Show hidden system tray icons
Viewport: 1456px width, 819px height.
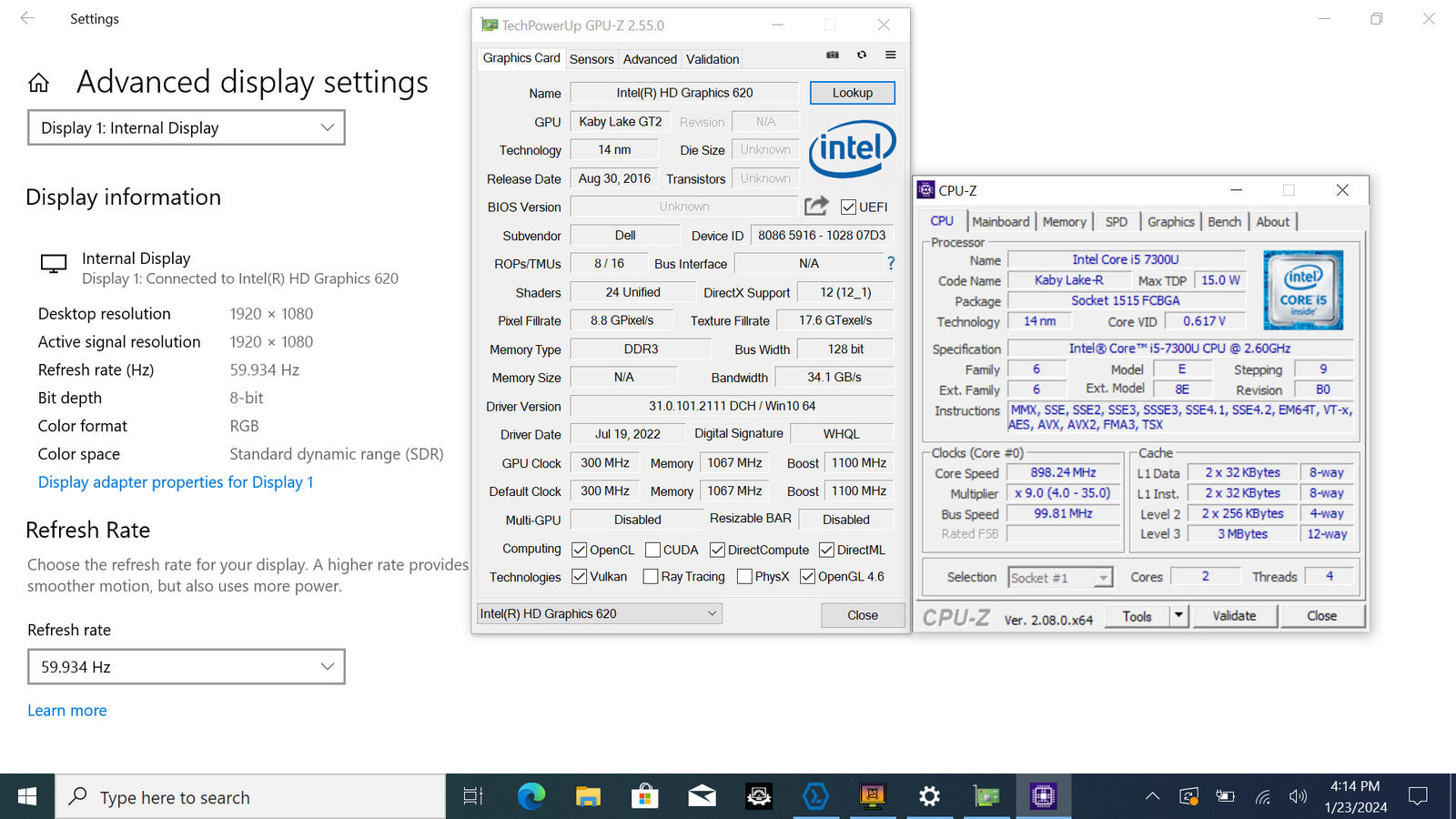pyautogui.click(x=1152, y=796)
